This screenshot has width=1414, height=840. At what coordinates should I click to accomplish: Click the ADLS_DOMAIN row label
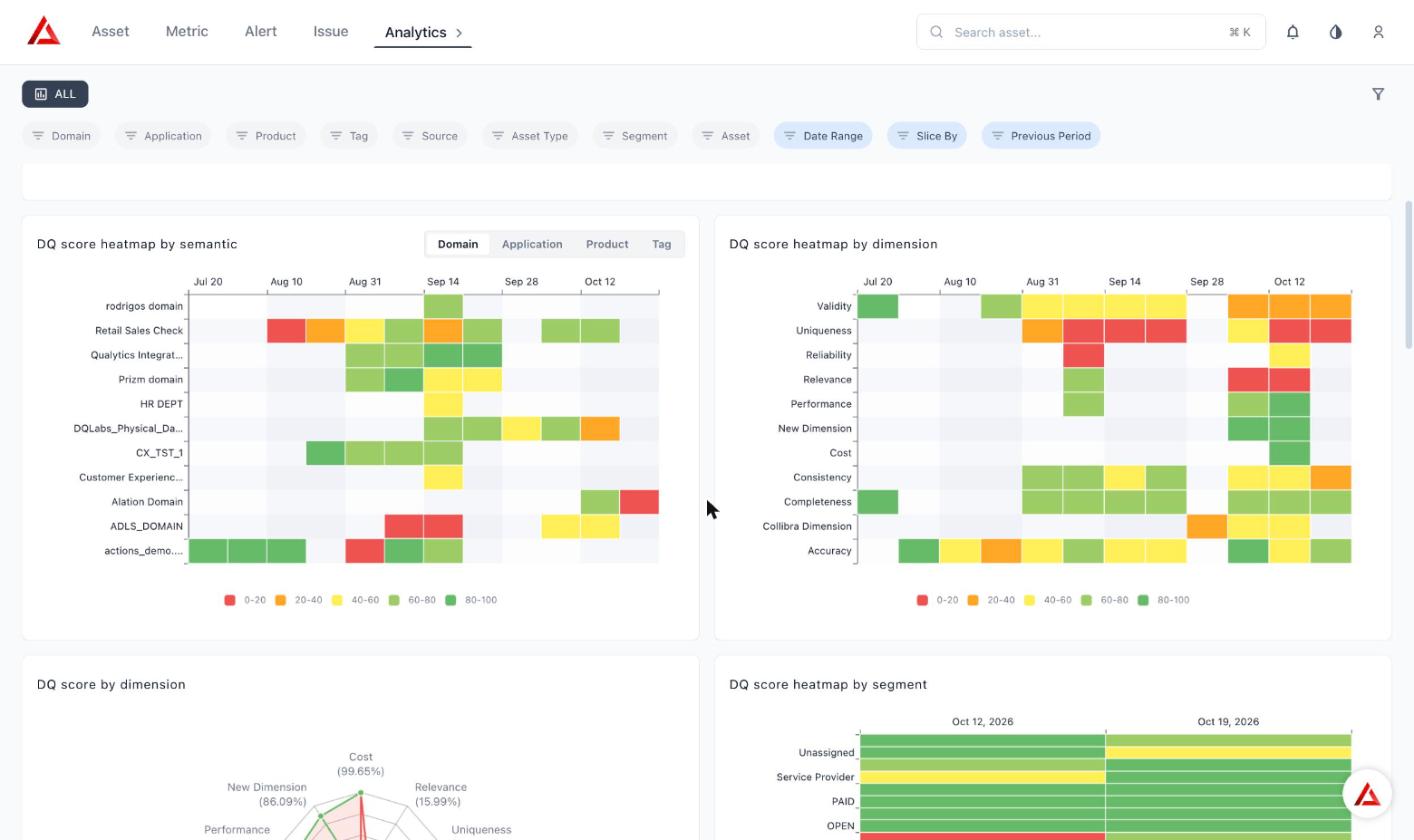146,526
